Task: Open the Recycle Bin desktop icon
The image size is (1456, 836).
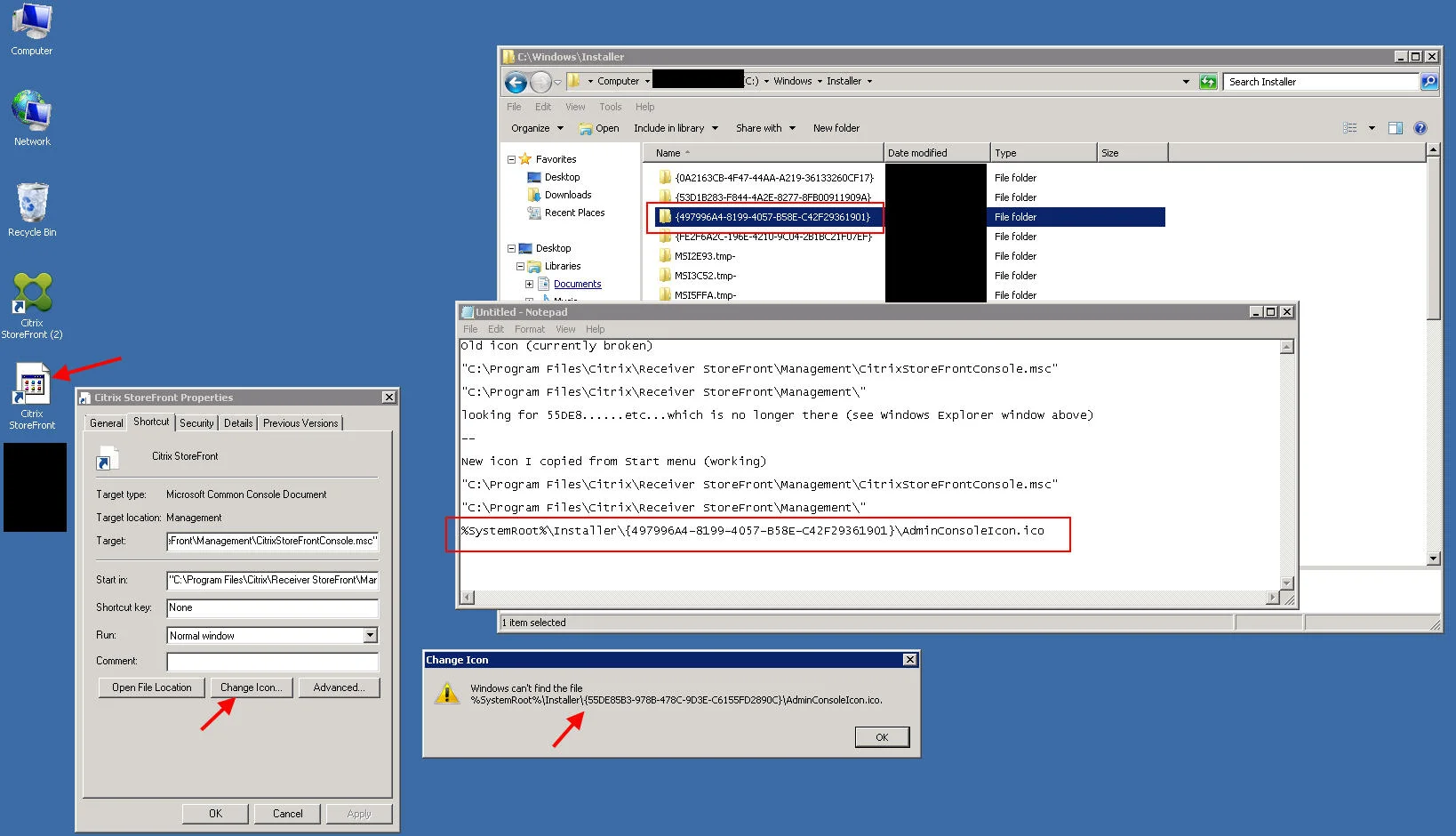Action: [32, 210]
